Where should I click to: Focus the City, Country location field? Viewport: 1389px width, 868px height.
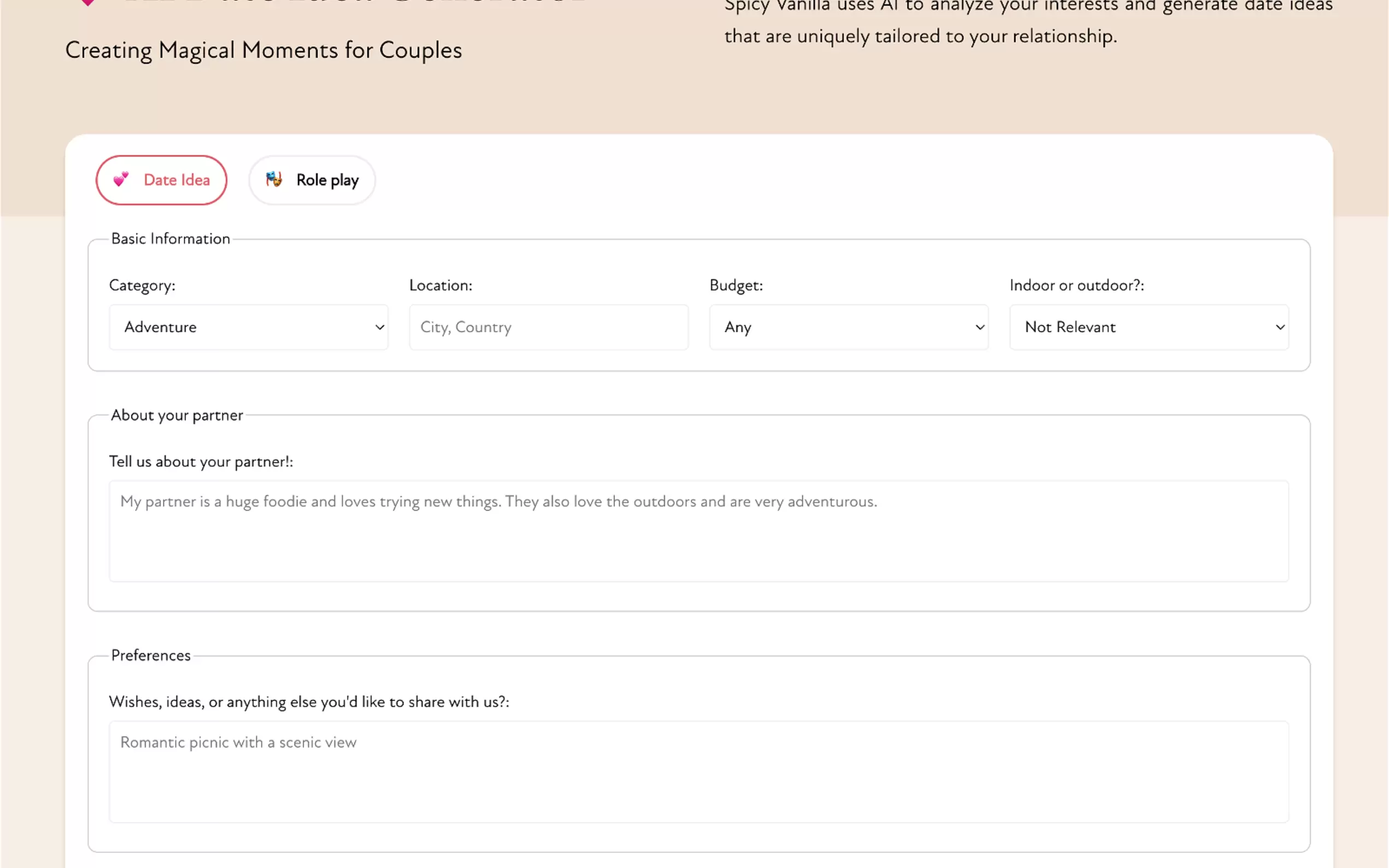click(x=548, y=327)
